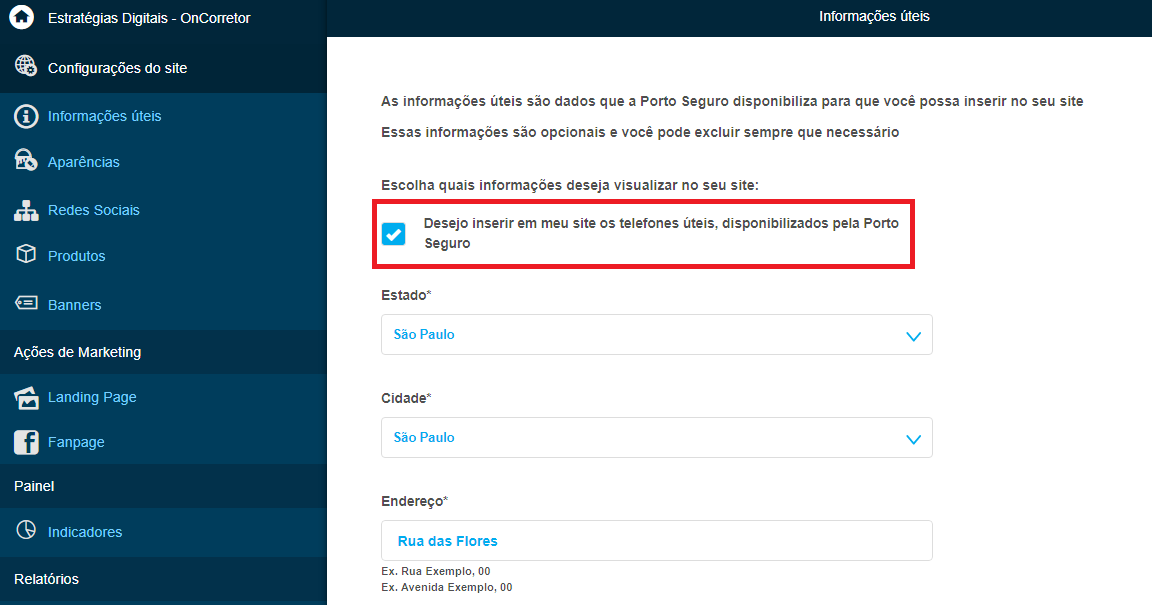Click the Indicadores pie chart icon
This screenshot has height=605, width=1152.
(x=26, y=531)
